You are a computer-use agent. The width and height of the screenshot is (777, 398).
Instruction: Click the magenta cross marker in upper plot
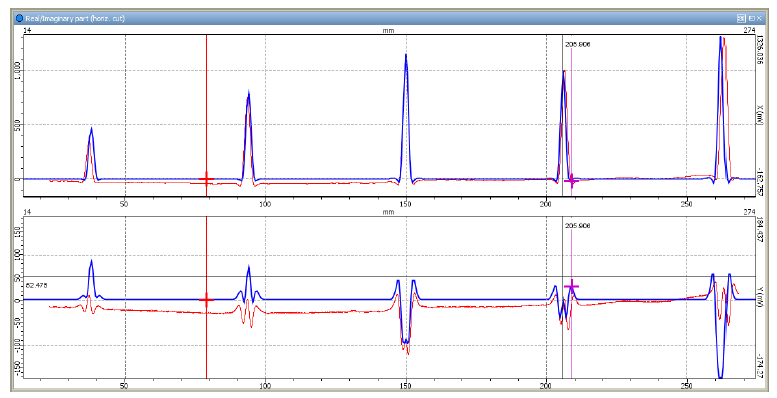point(571,181)
